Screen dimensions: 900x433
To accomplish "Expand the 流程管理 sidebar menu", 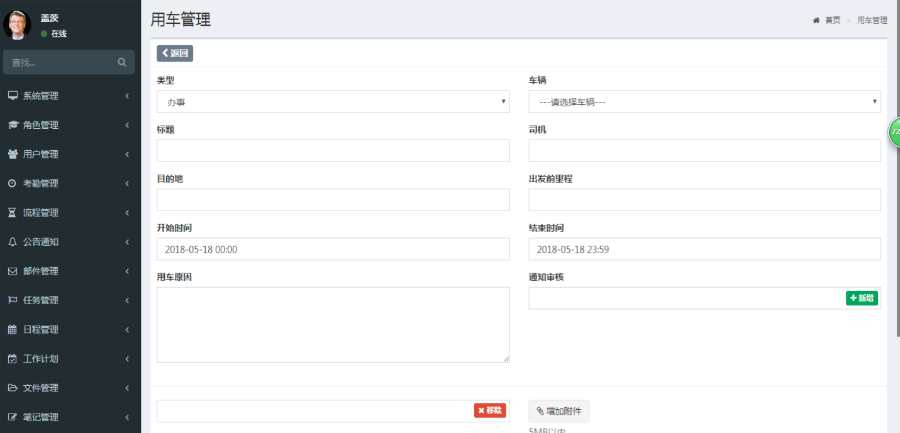I will click(x=70, y=213).
